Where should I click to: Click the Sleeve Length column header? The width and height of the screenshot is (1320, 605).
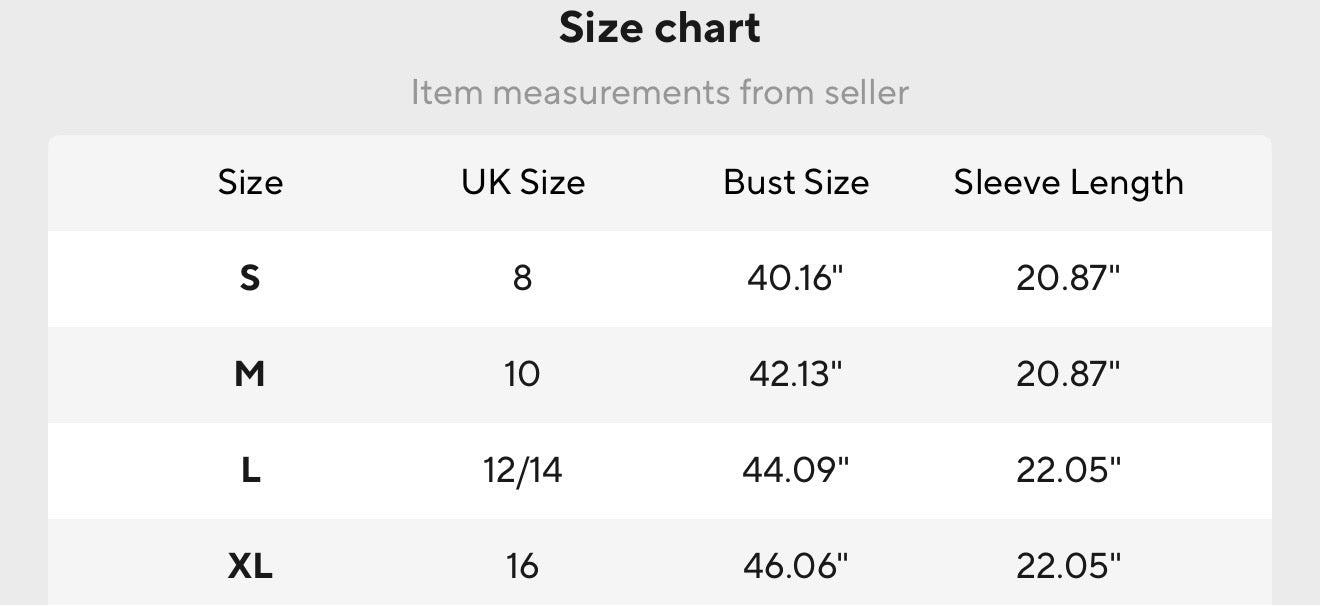(x=1068, y=183)
